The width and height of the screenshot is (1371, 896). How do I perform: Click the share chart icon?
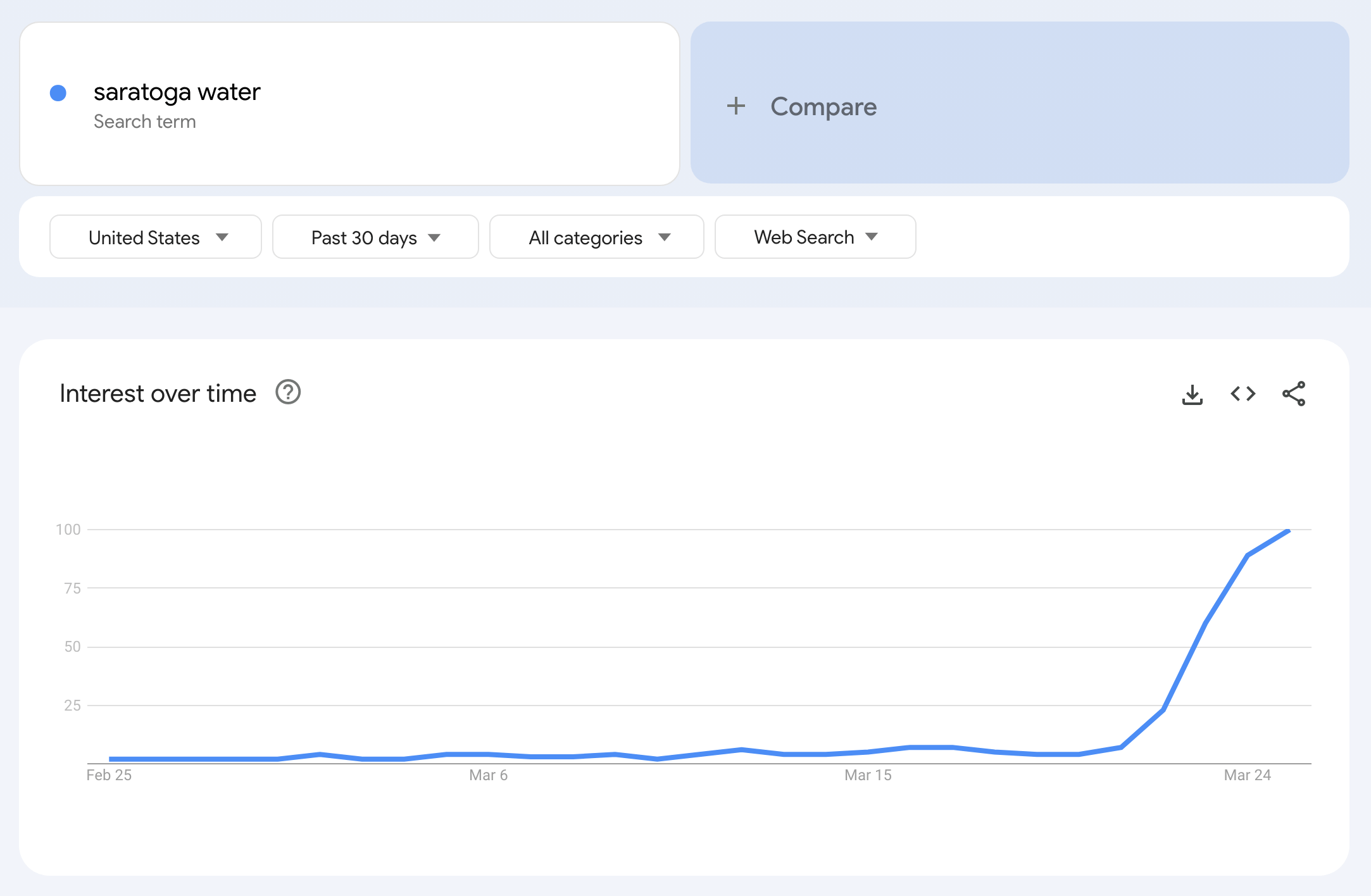click(1294, 394)
